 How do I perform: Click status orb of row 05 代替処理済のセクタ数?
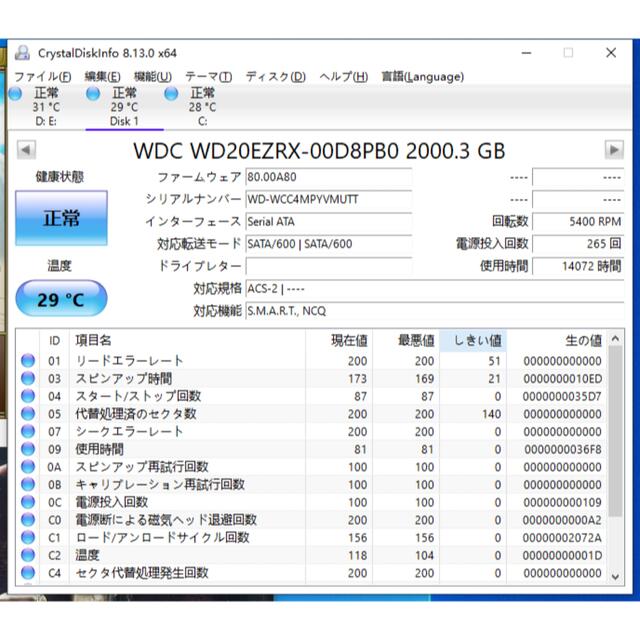pyautogui.click(x=28, y=413)
